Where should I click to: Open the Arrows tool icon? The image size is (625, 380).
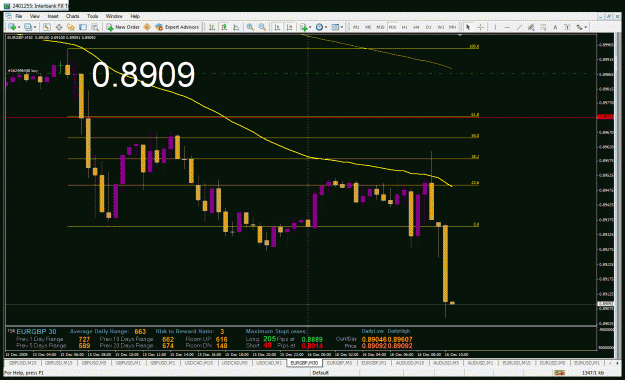point(579,27)
